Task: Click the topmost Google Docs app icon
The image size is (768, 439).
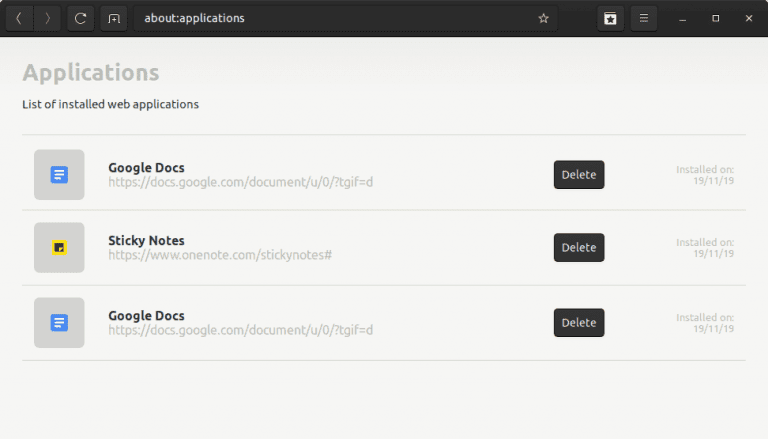Action: pos(59,175)
